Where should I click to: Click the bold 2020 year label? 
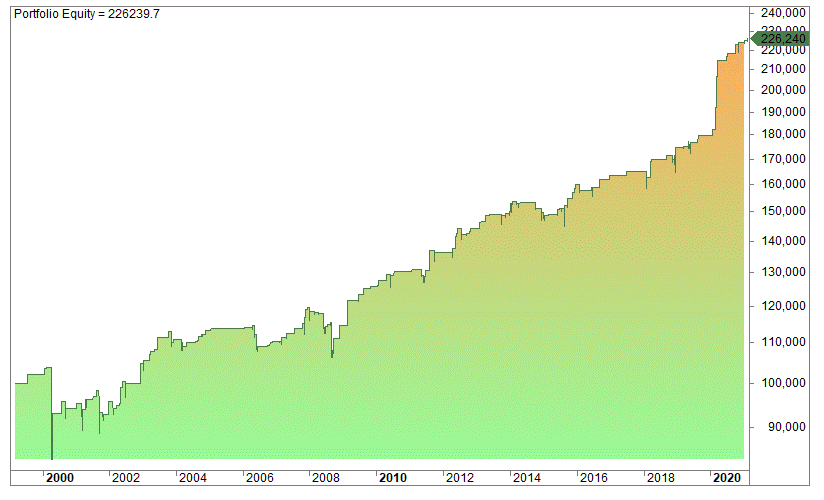click(x=727, y=478)
